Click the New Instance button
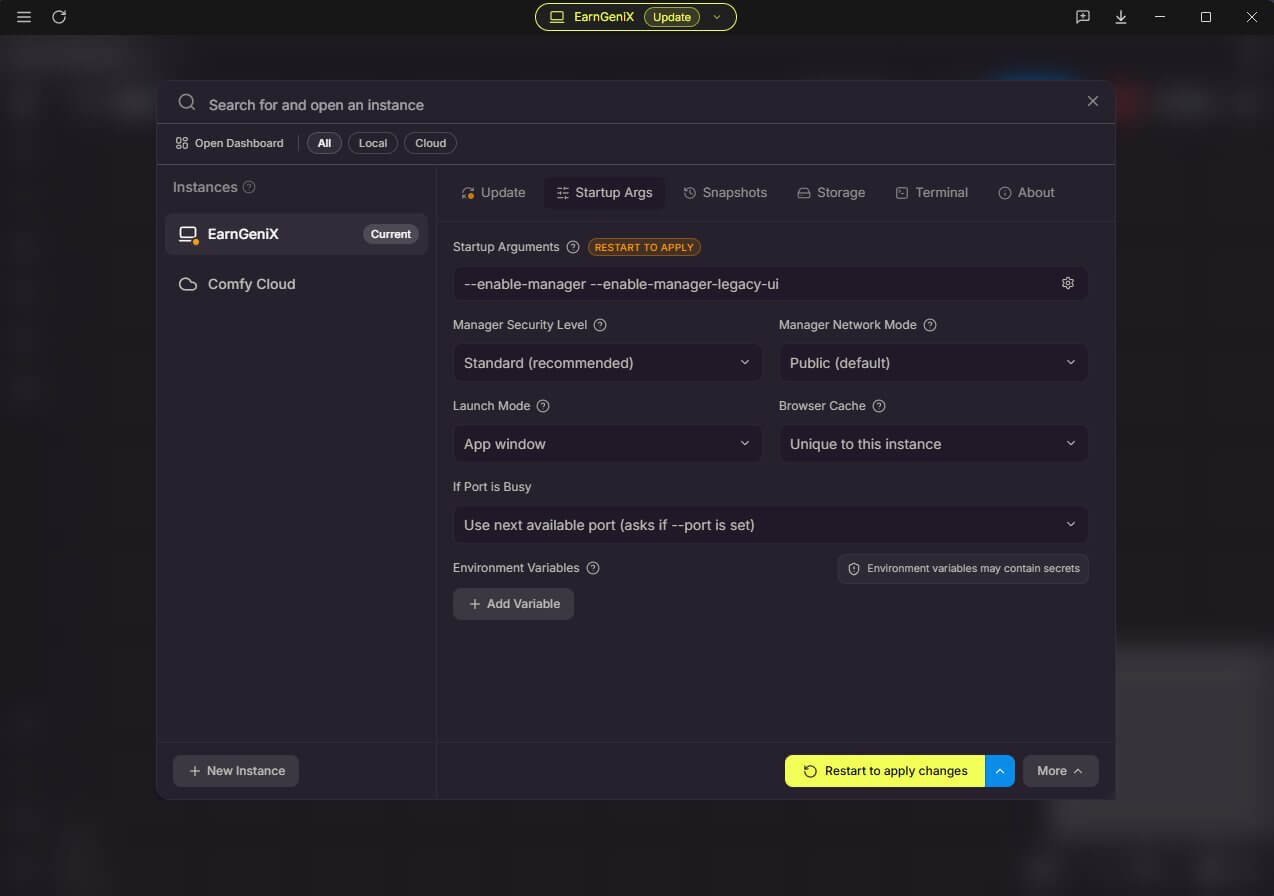Image resolution: width=1274 pixels, height=896 pixels. pyautogui.click(x=236, y=771)
